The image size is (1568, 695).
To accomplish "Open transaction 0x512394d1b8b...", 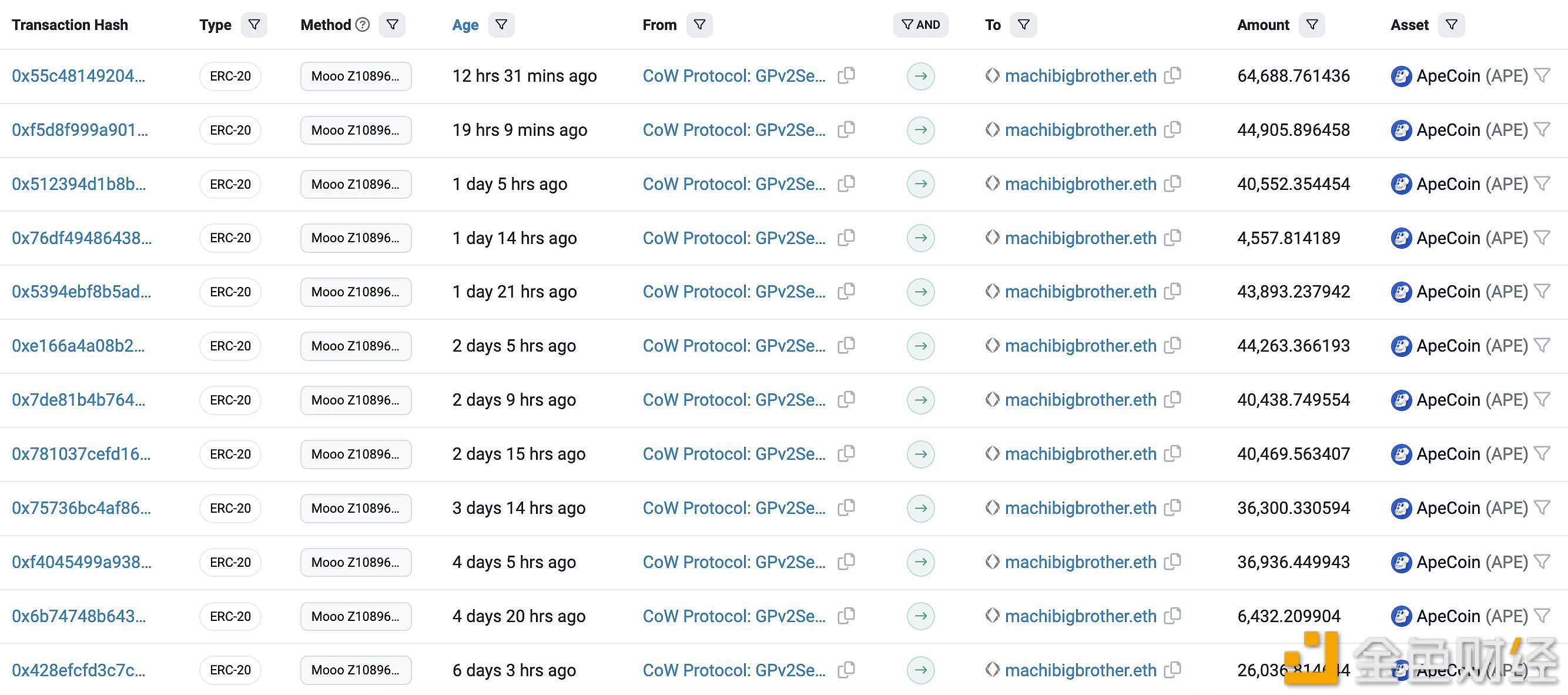I will 79,184.
